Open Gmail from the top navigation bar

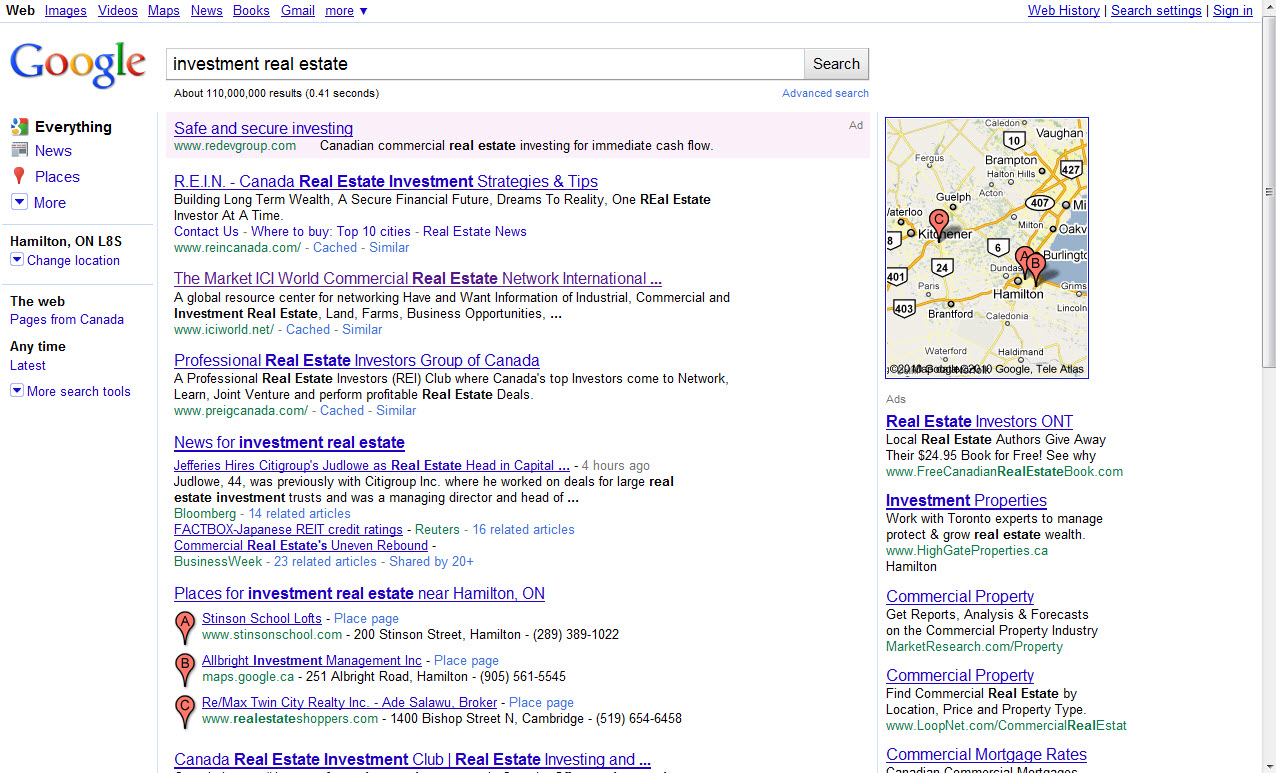(x=297, y=11)
